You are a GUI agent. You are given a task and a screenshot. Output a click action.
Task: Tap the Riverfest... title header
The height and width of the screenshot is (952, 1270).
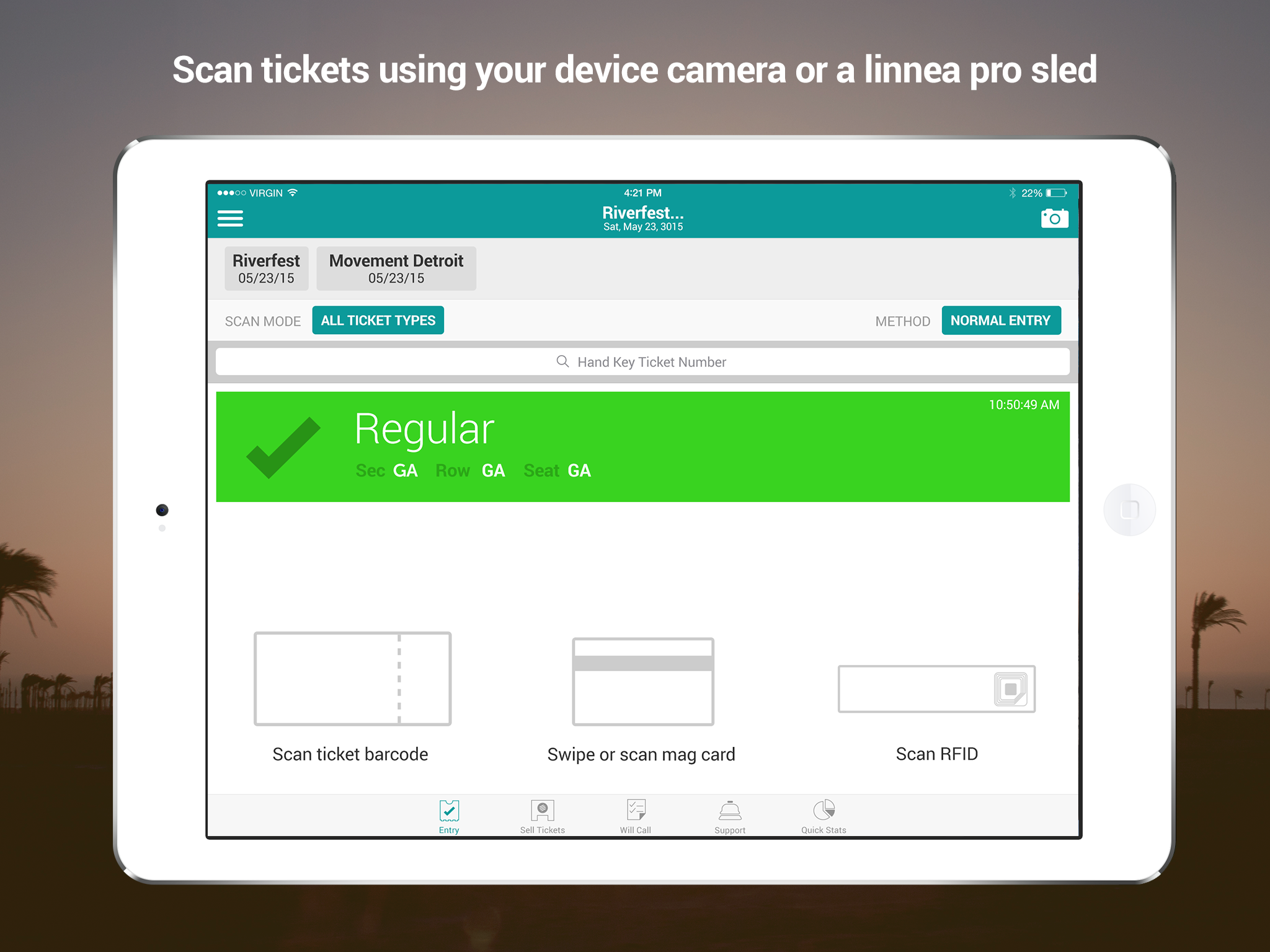click(x=643, y=213)
